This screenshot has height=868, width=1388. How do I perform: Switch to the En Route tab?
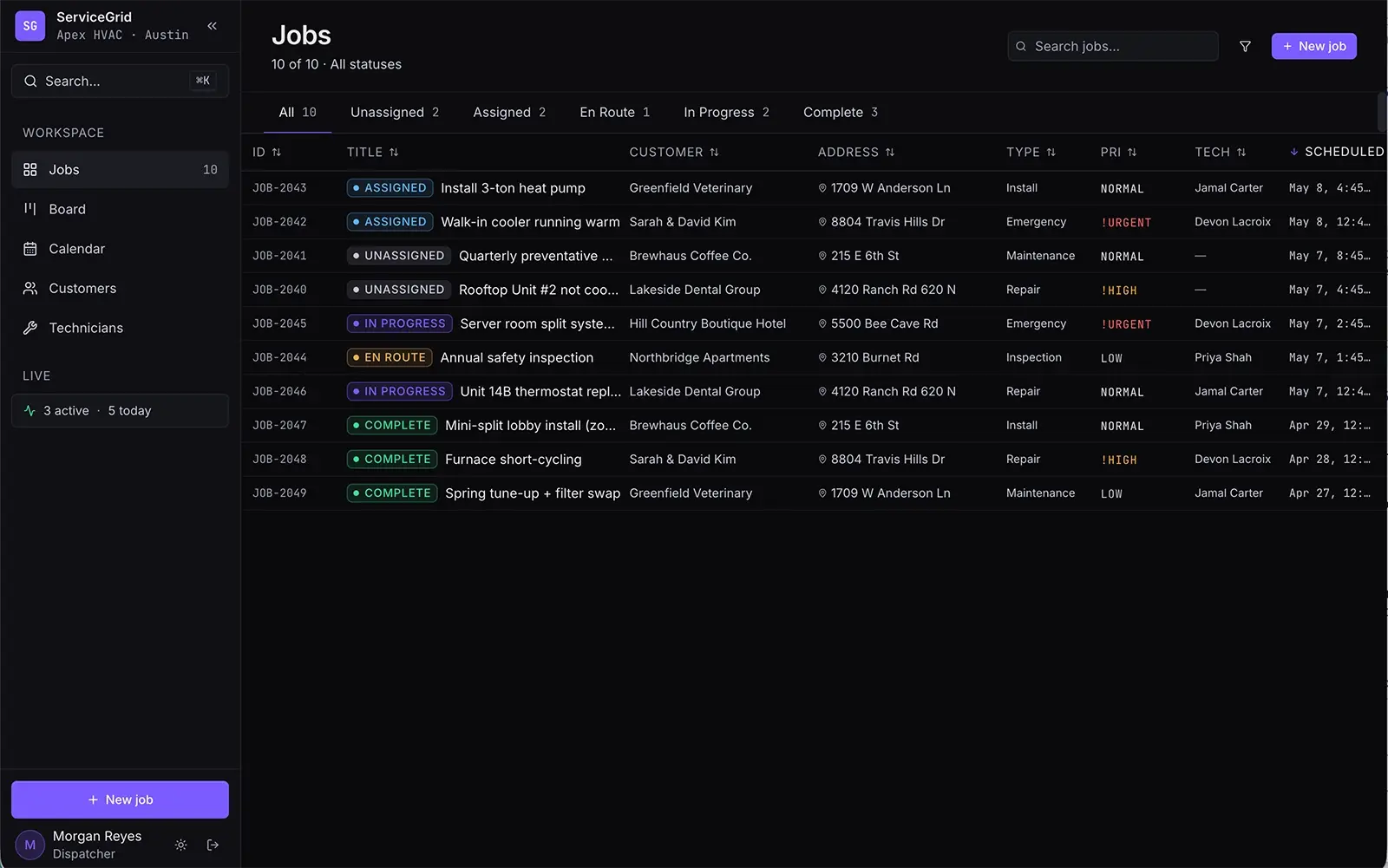tap(614, 113)
